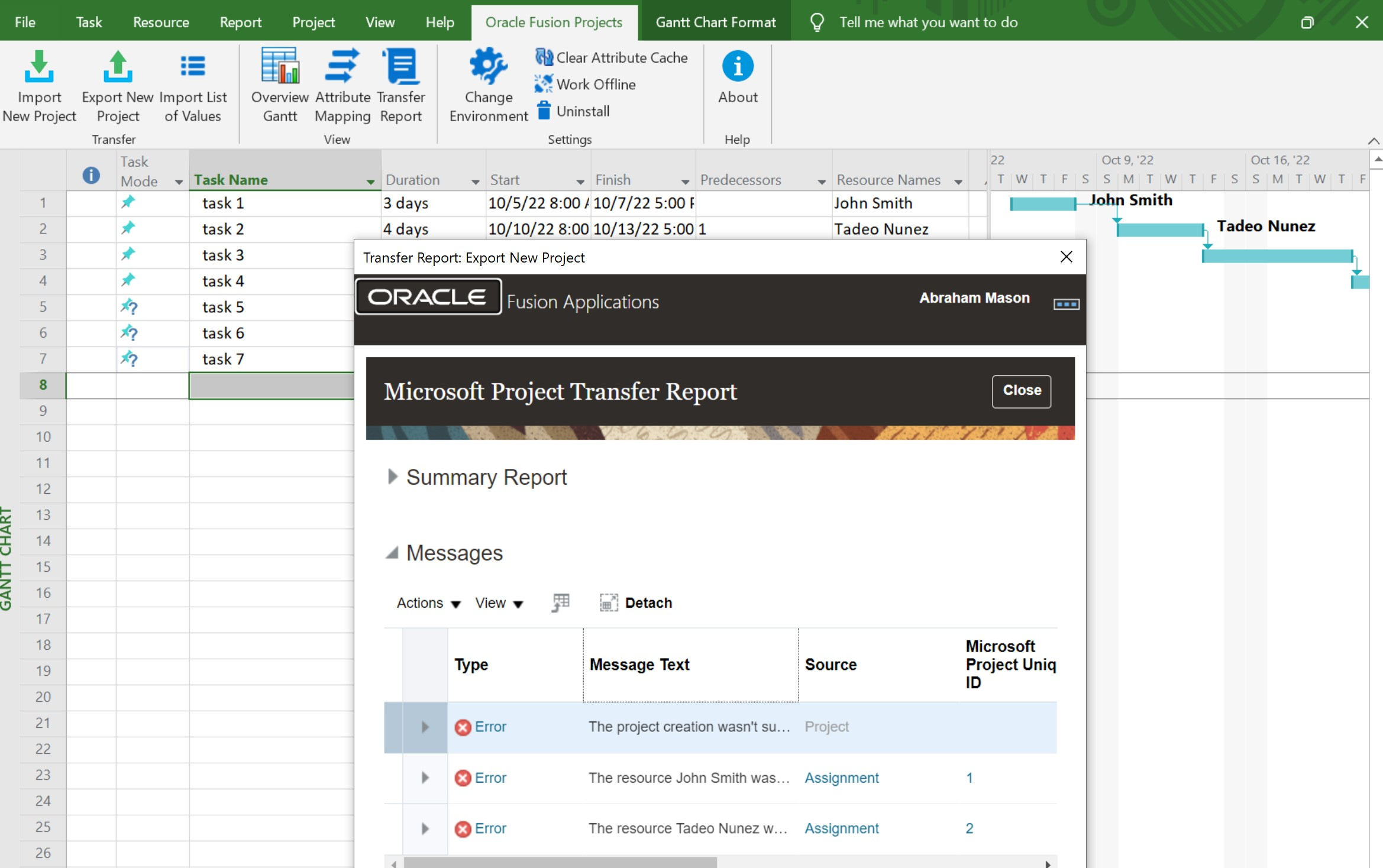Open the Finish column filter dropdown
Screen dimensions: 1383x868
point(685,182)
